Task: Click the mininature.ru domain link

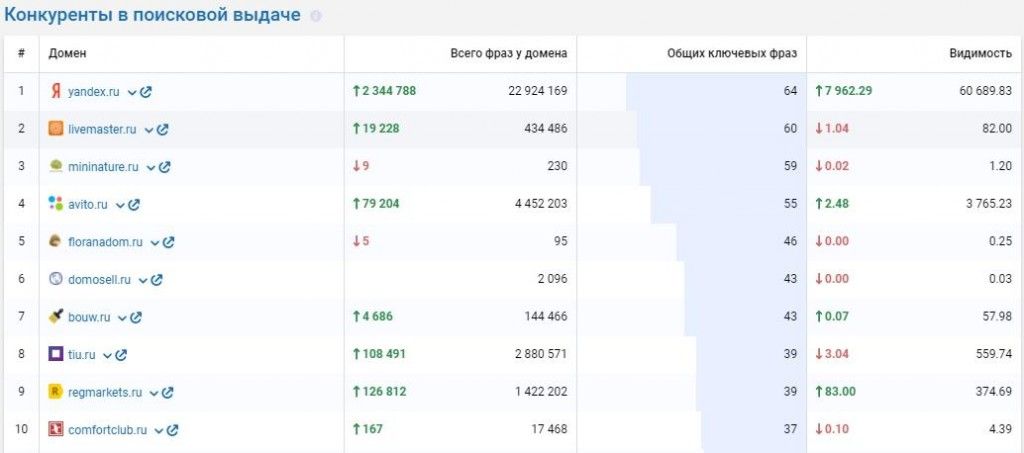Action: [103, 166]
